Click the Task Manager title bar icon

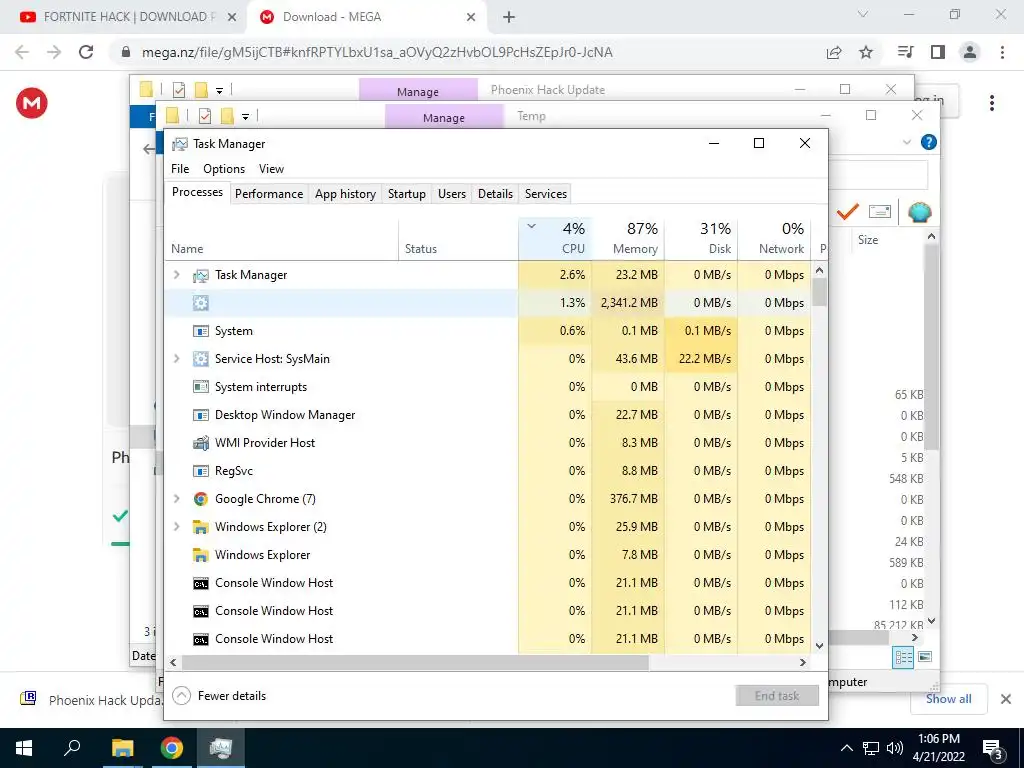point(180,144)
